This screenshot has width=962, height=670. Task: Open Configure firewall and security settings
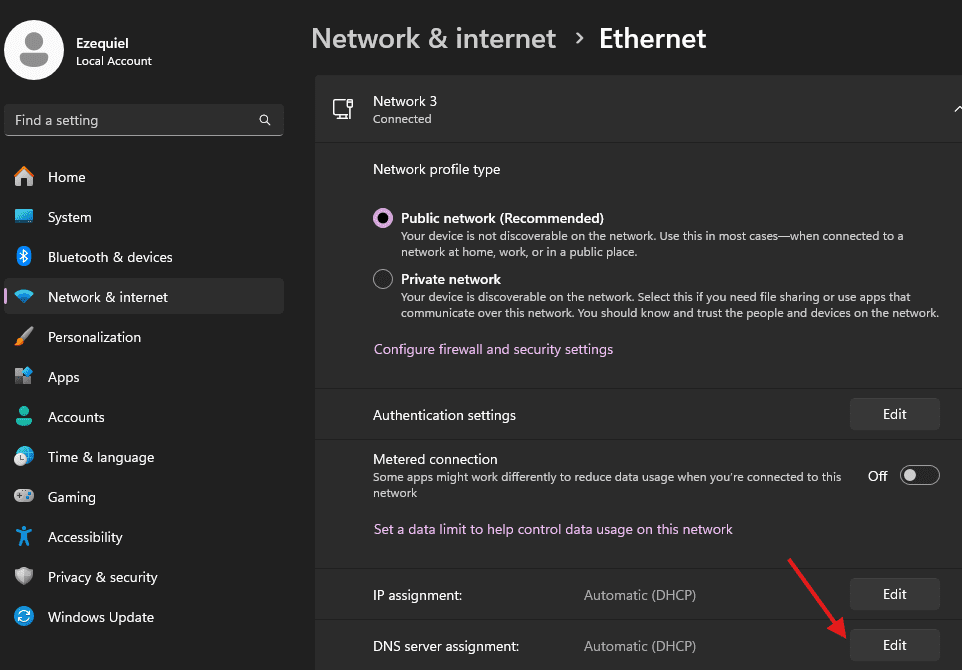pyautogui.click(x=493, y=349)
